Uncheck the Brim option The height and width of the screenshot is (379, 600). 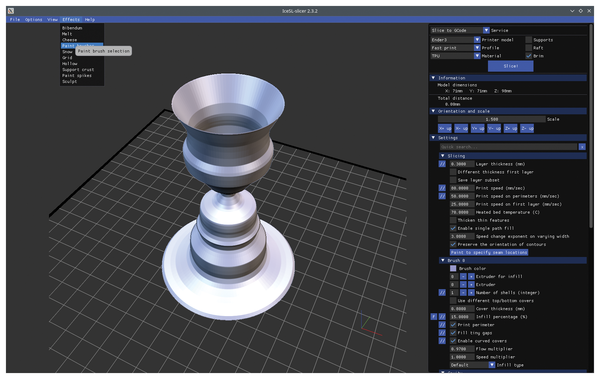(x=528, y=56)
